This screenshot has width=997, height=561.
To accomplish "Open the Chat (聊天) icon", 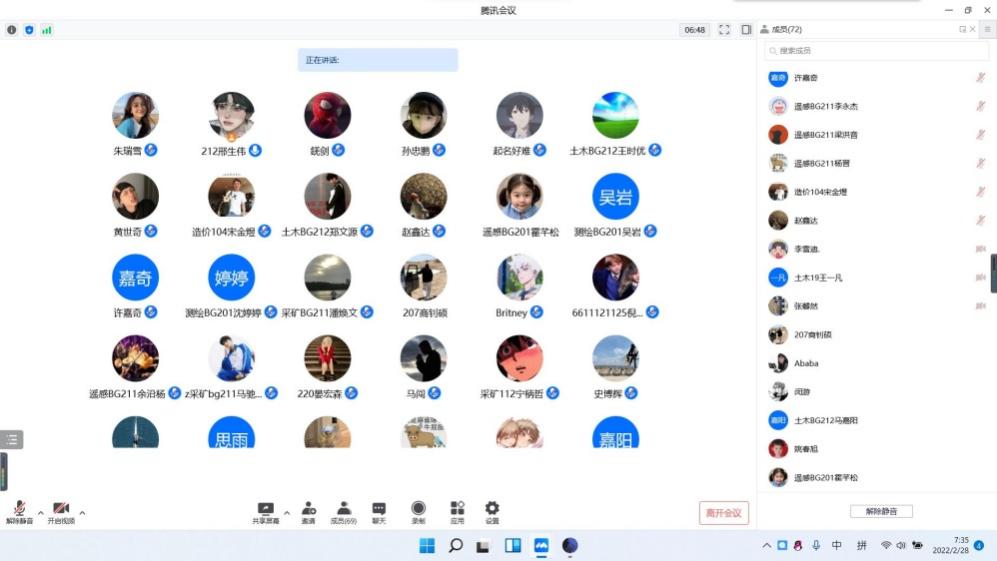I will (379, 509).
